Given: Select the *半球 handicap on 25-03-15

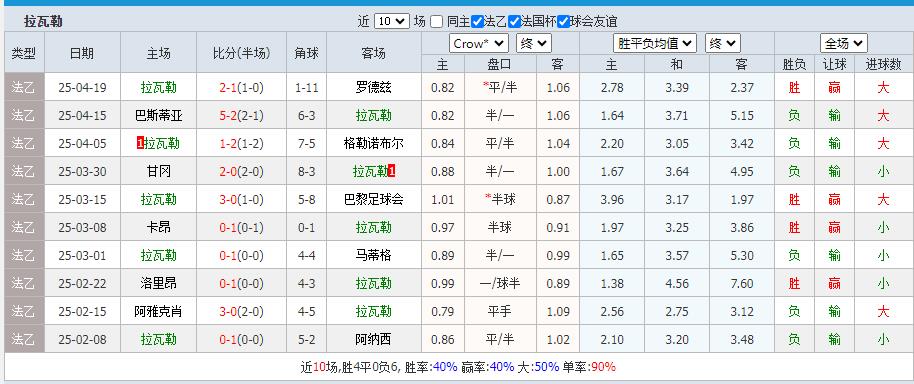Looking at the screenshot, I should coord(500,200).
